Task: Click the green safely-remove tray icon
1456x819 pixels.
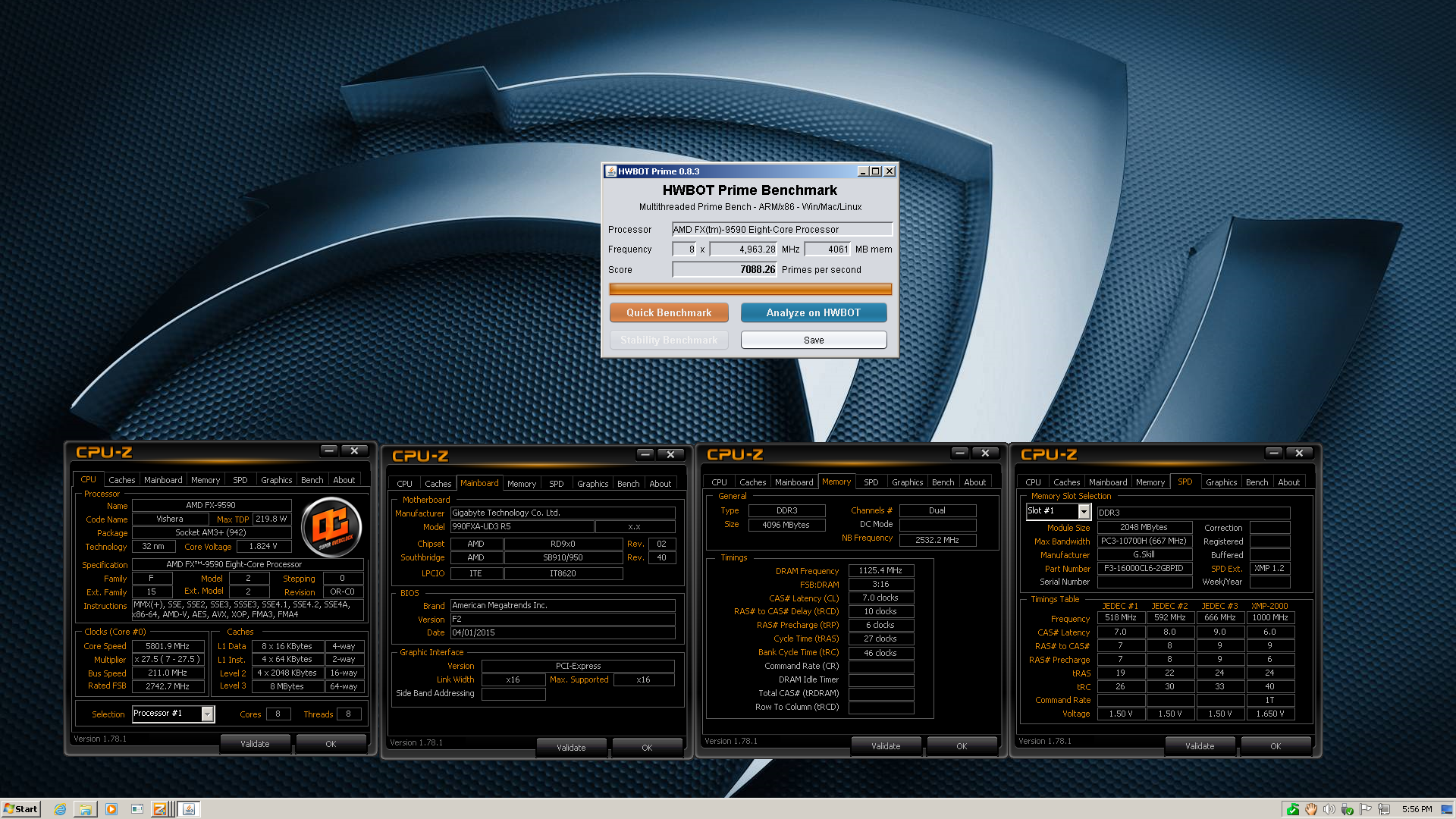Action: pos(1293,809)
